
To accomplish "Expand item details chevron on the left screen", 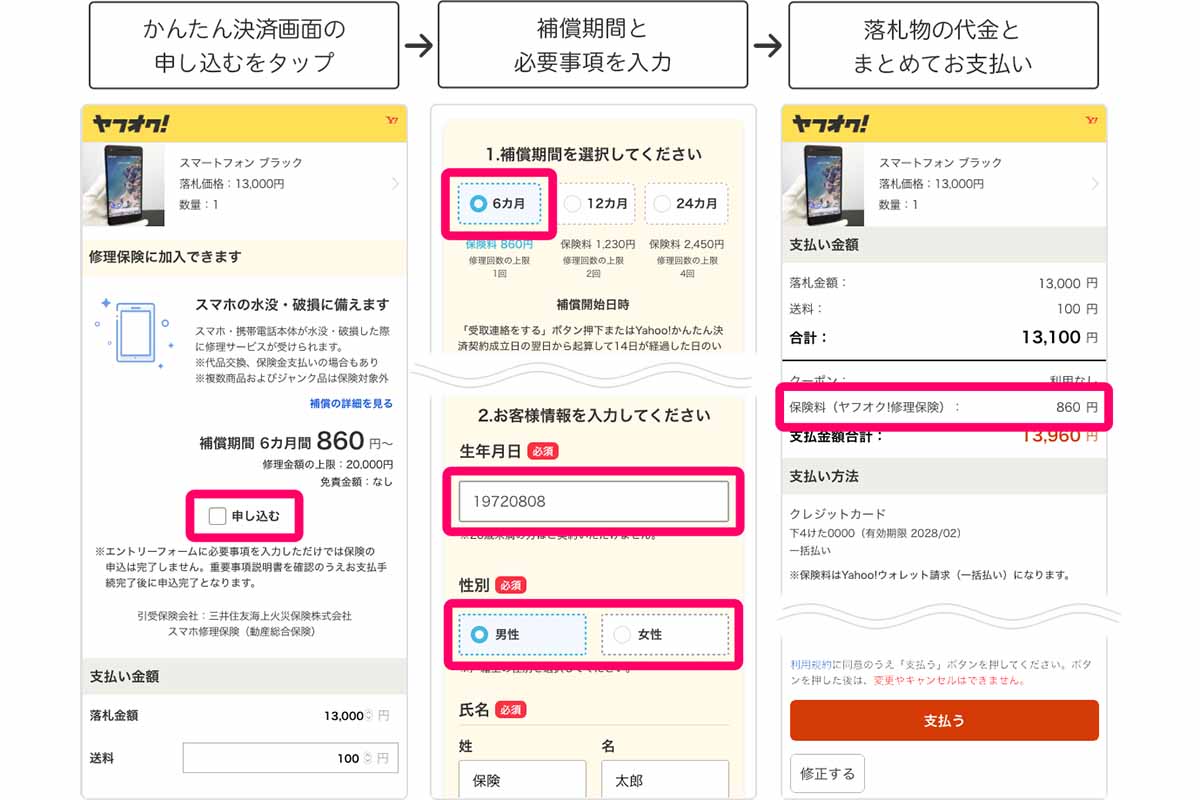I will click(x=395, y=184).
